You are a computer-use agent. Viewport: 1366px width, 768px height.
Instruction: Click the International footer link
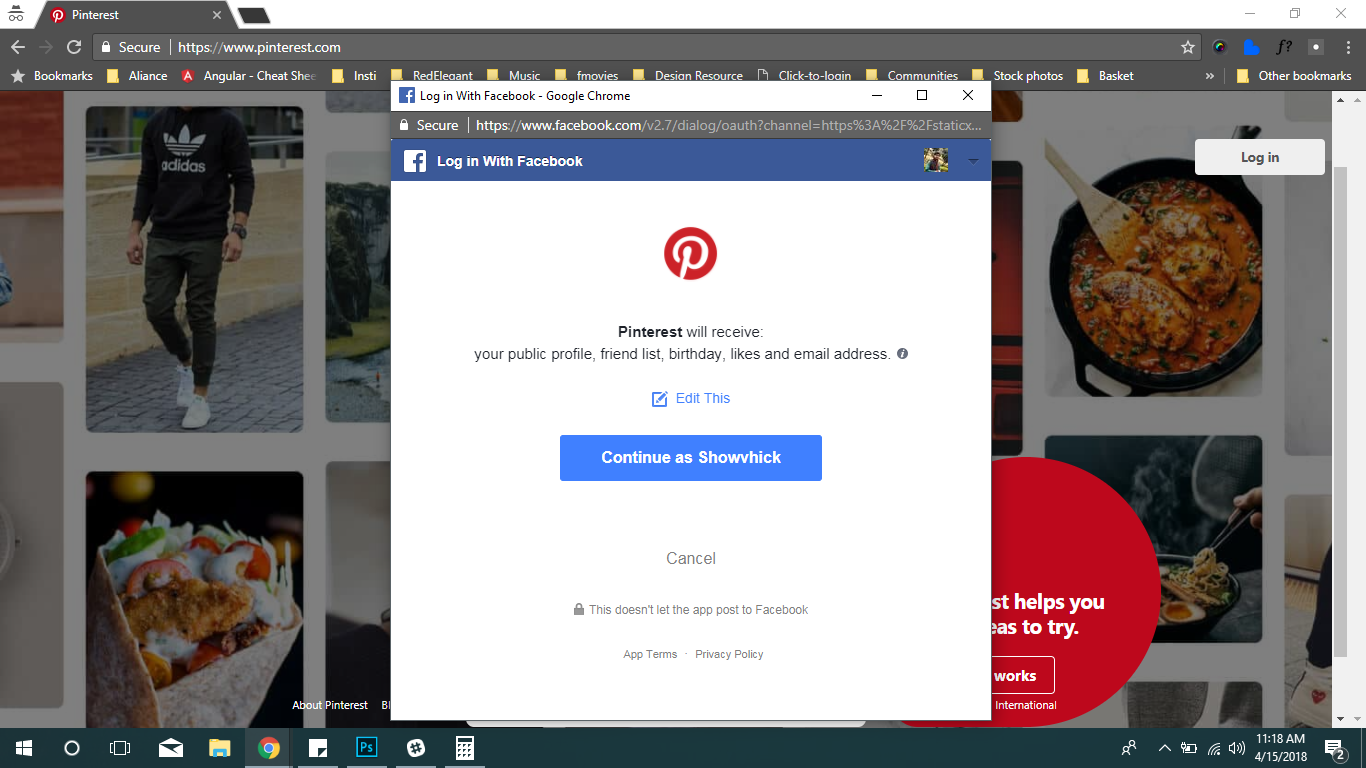(1026, 705)
